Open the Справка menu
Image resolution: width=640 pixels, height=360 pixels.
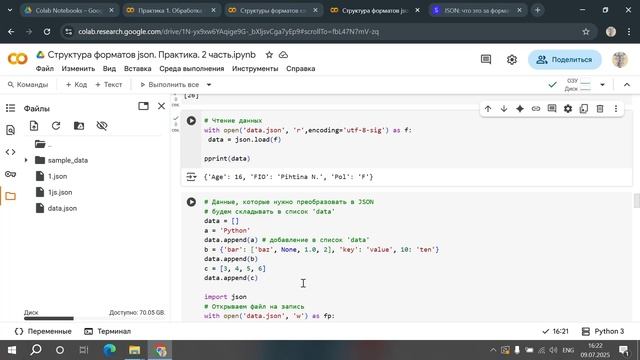300,69
